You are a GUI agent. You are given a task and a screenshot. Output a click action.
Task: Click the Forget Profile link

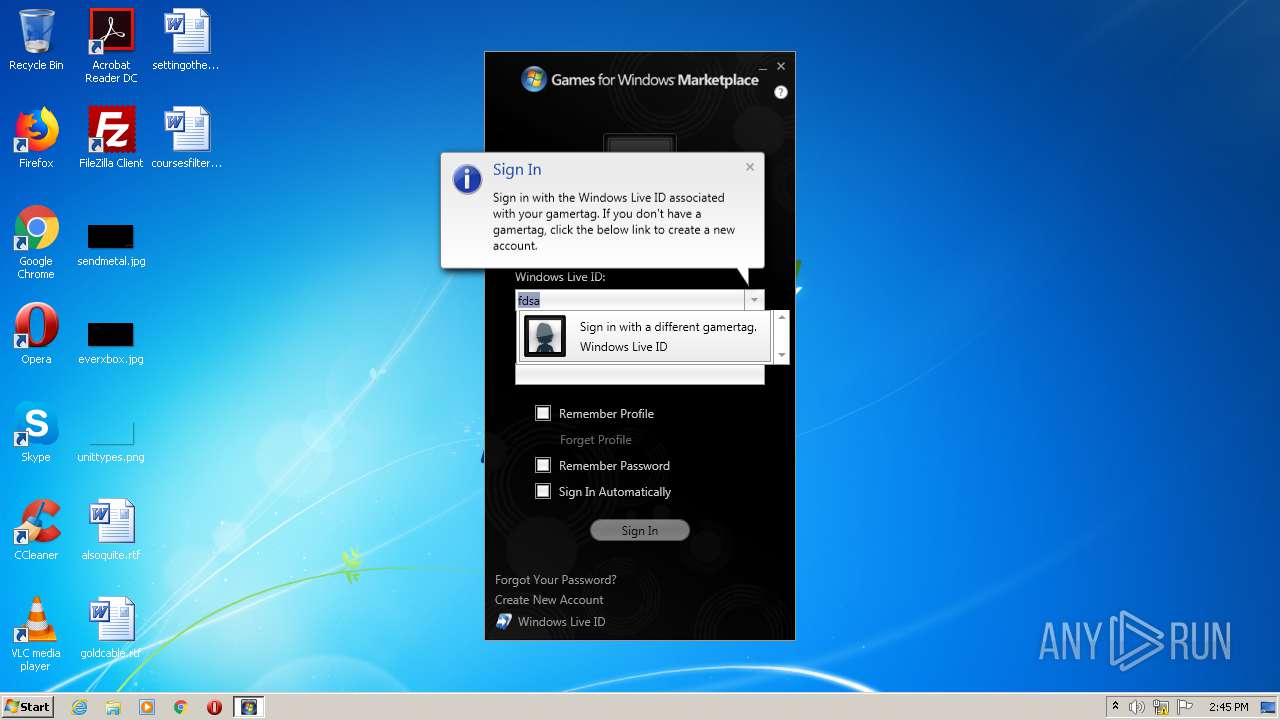coord(595,440)
